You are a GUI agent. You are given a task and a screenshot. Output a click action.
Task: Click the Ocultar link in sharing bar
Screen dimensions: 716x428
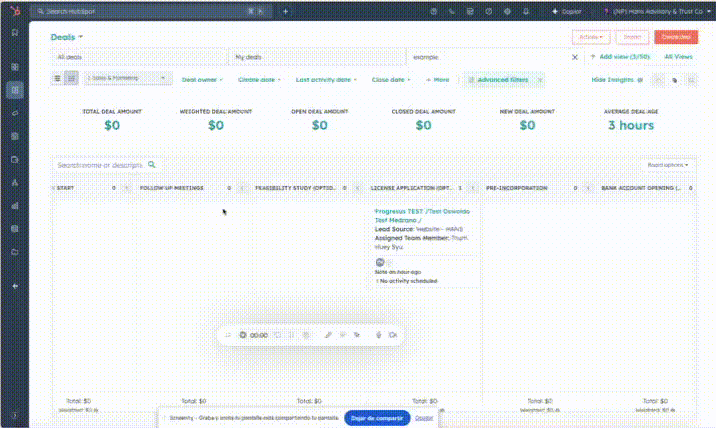pyautogui.click(x=424, y=418)
